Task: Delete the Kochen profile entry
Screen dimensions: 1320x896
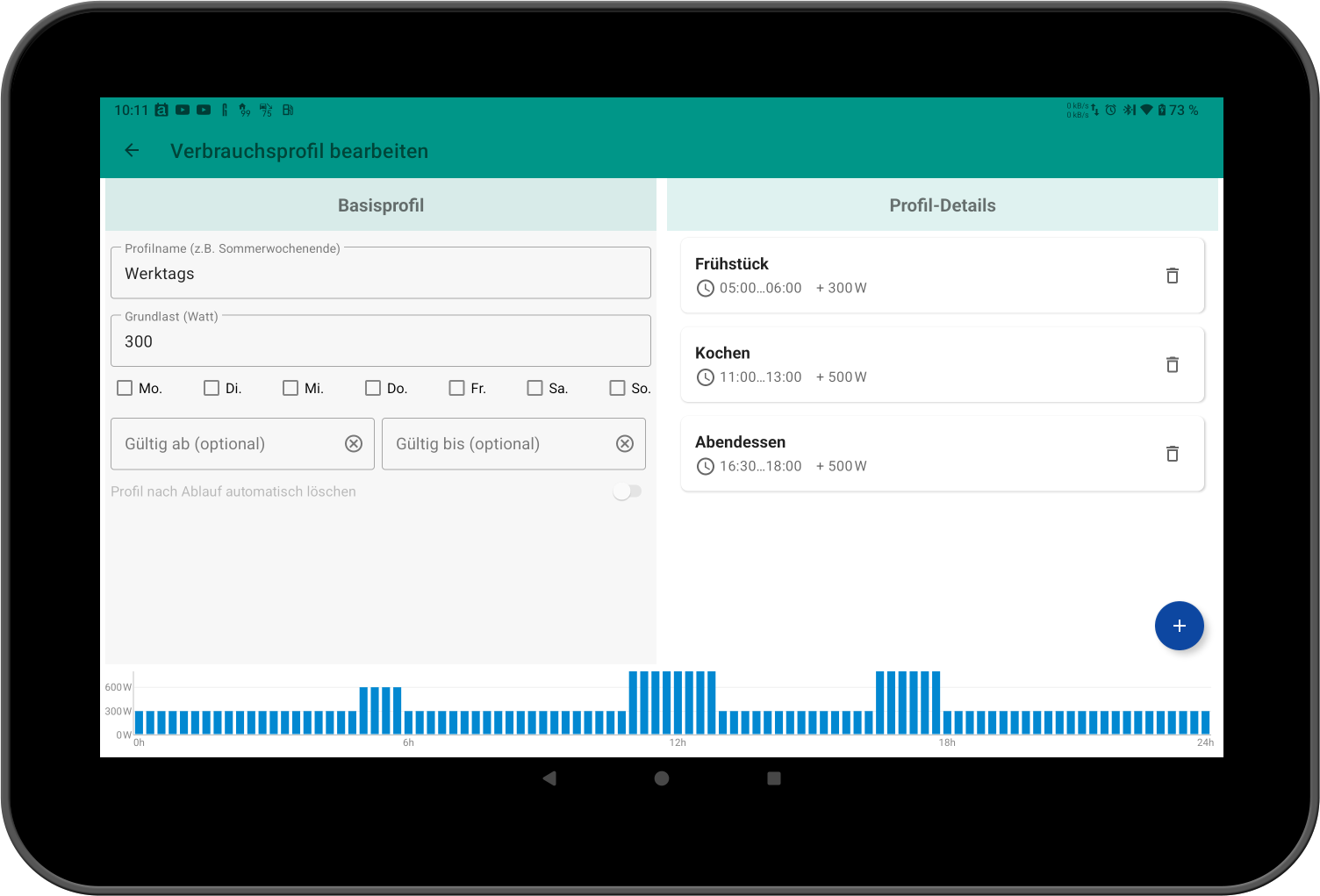Action: tap(1172, 365)
